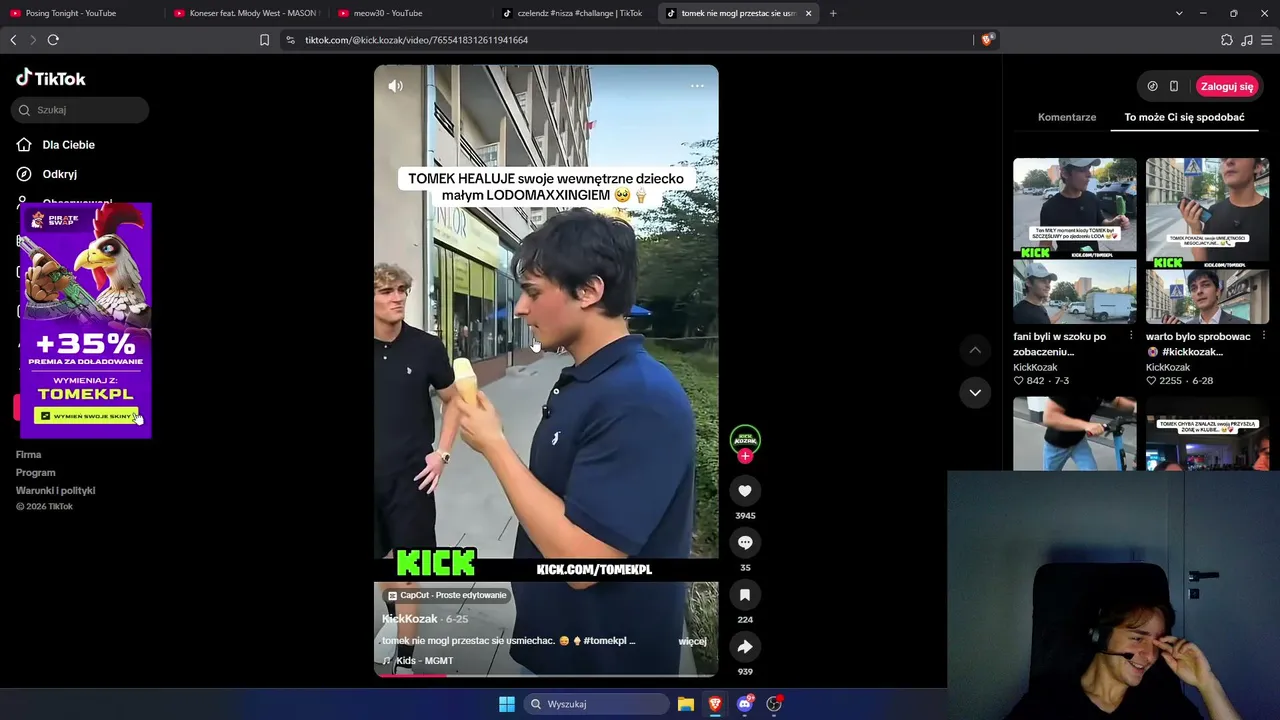The height and width of the screenshot is (720, 1280).
Task: Open Discord from the taskbar
Action: 744,704
